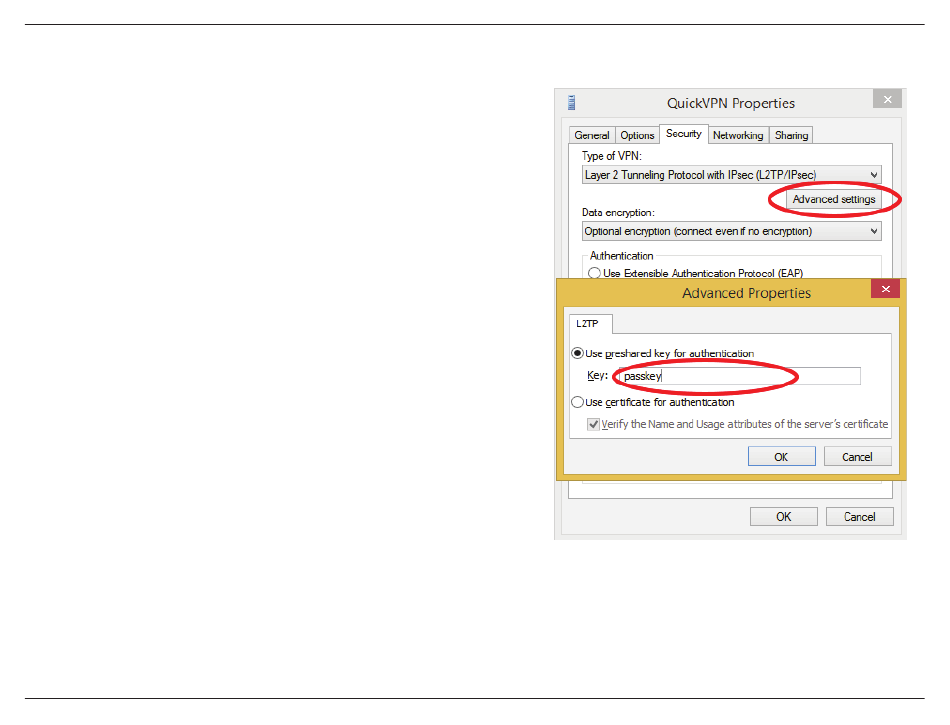Click the QuickVPN Properties title bar icon
The width and height of the screenshot is (950, 725).
click(x=571, y=102)
